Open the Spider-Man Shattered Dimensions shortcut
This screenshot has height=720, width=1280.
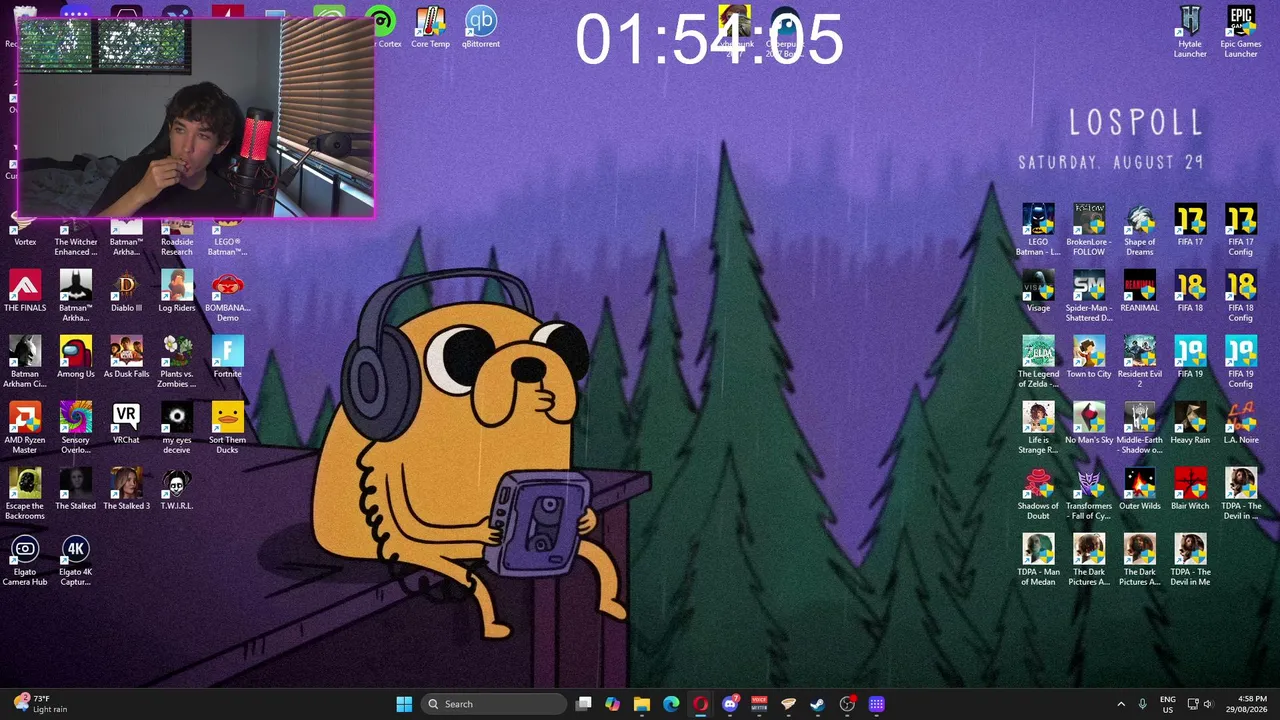[1089, 296]
